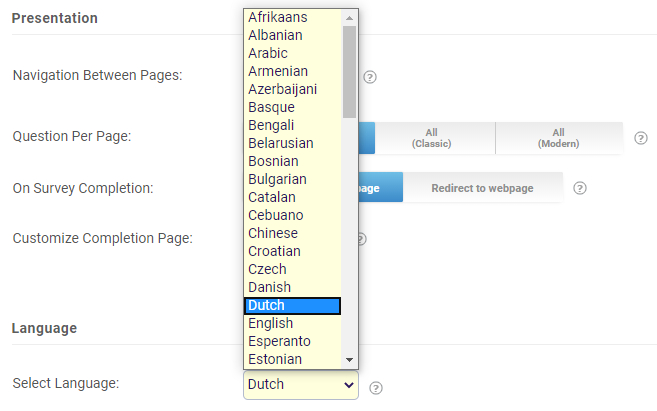Screen dimensions: 657x411
Task: Collapse the Select Language dropdown showing Dutch
Action: point(300,384)
